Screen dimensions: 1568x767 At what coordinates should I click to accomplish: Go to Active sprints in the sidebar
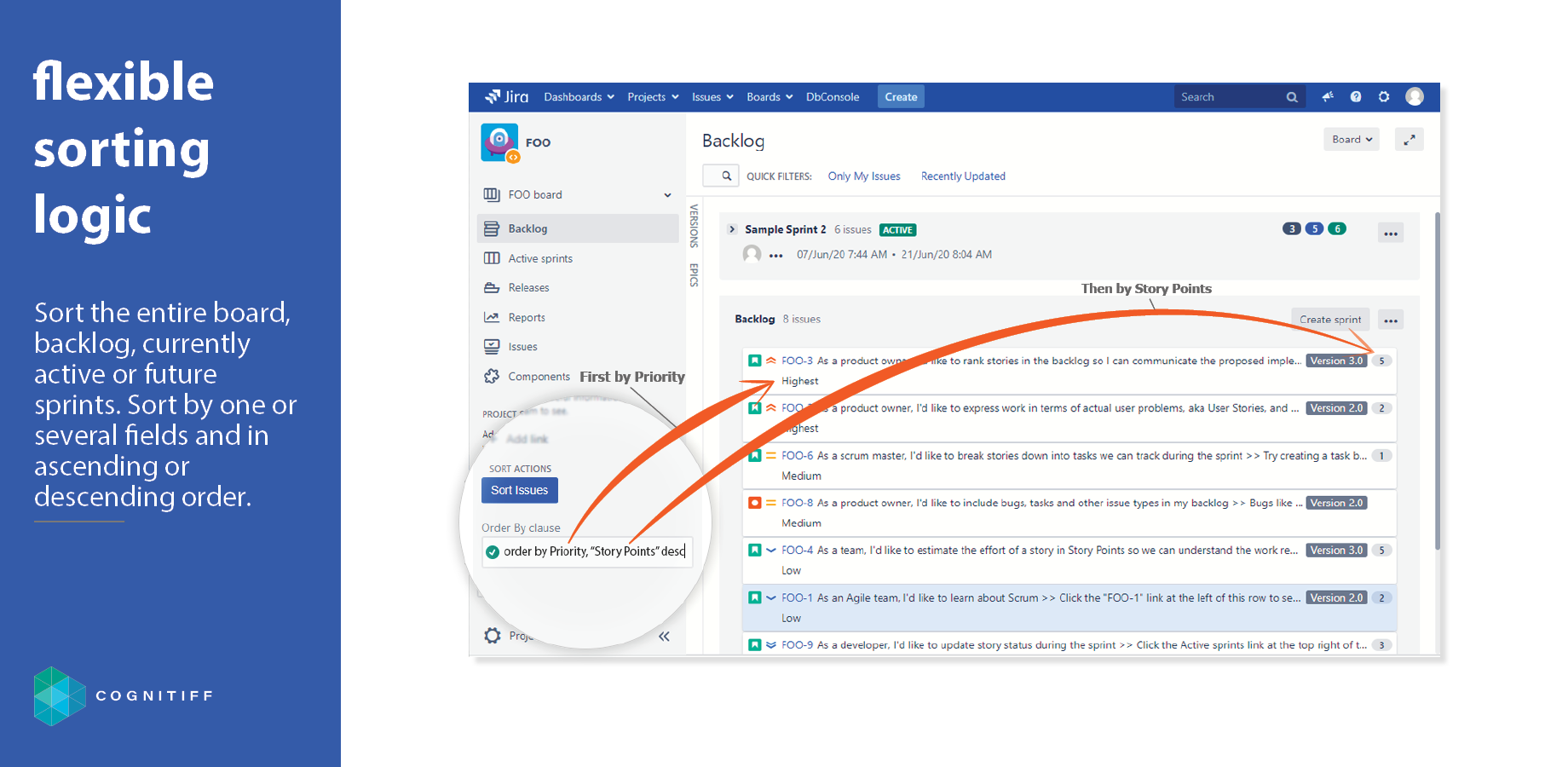pos(540,258)
